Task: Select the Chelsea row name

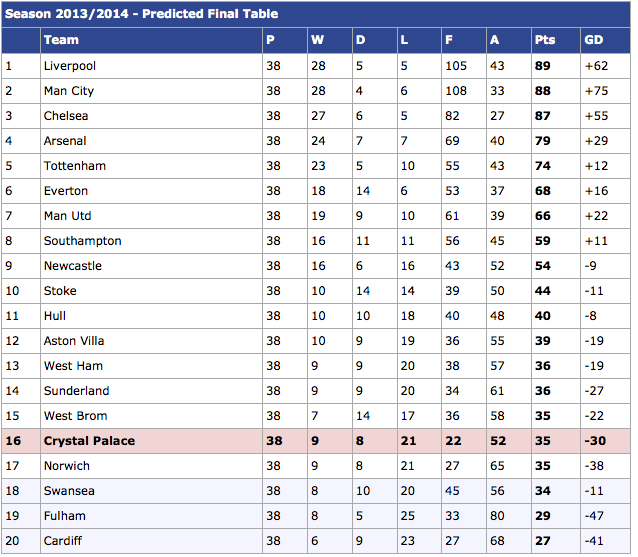Action: point(66,116)
